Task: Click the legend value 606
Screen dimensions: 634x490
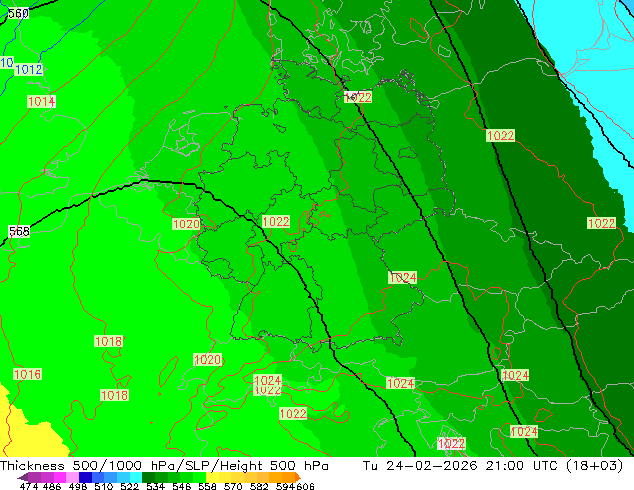Action: [x=305, y=486]
